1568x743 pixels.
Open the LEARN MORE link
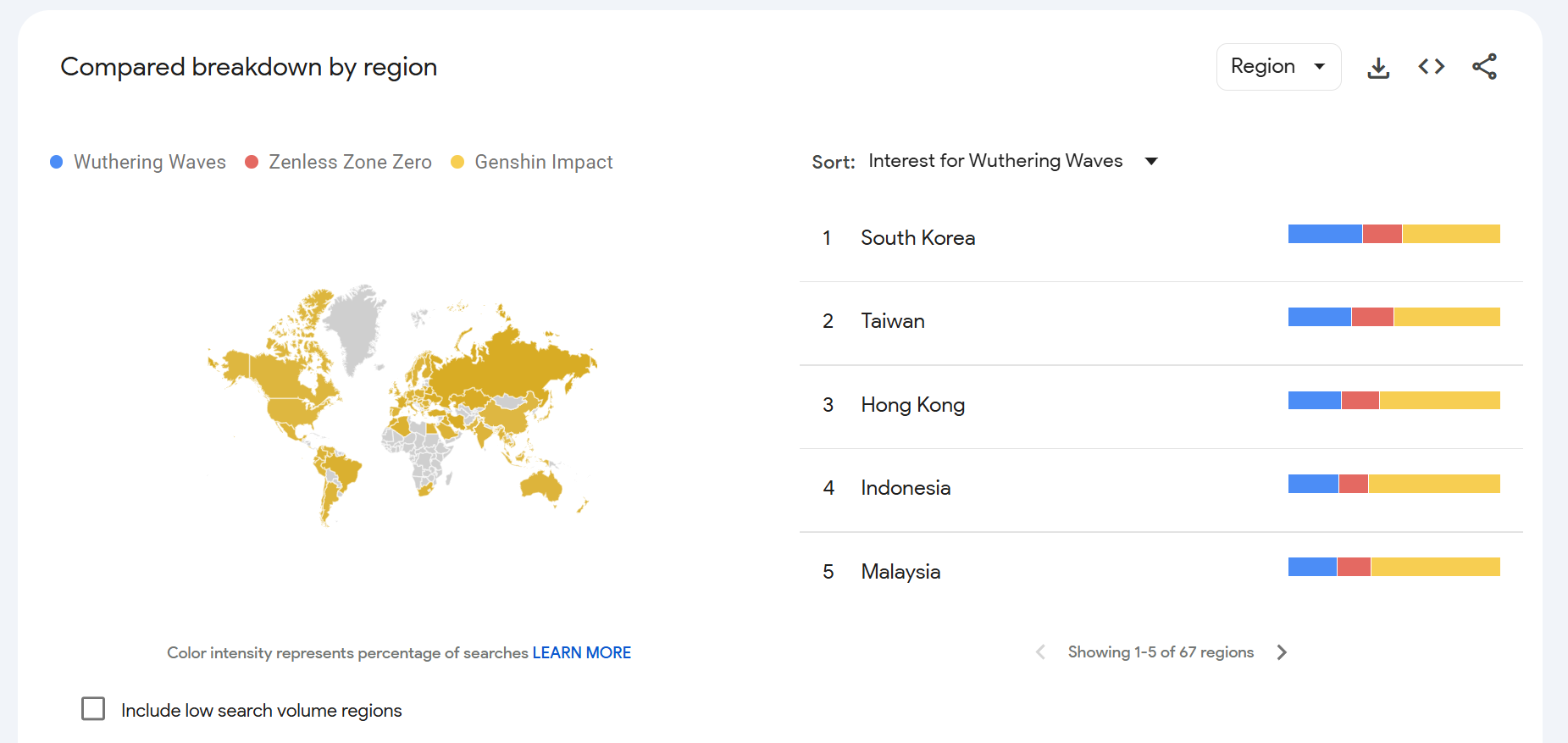coord(581,653)
